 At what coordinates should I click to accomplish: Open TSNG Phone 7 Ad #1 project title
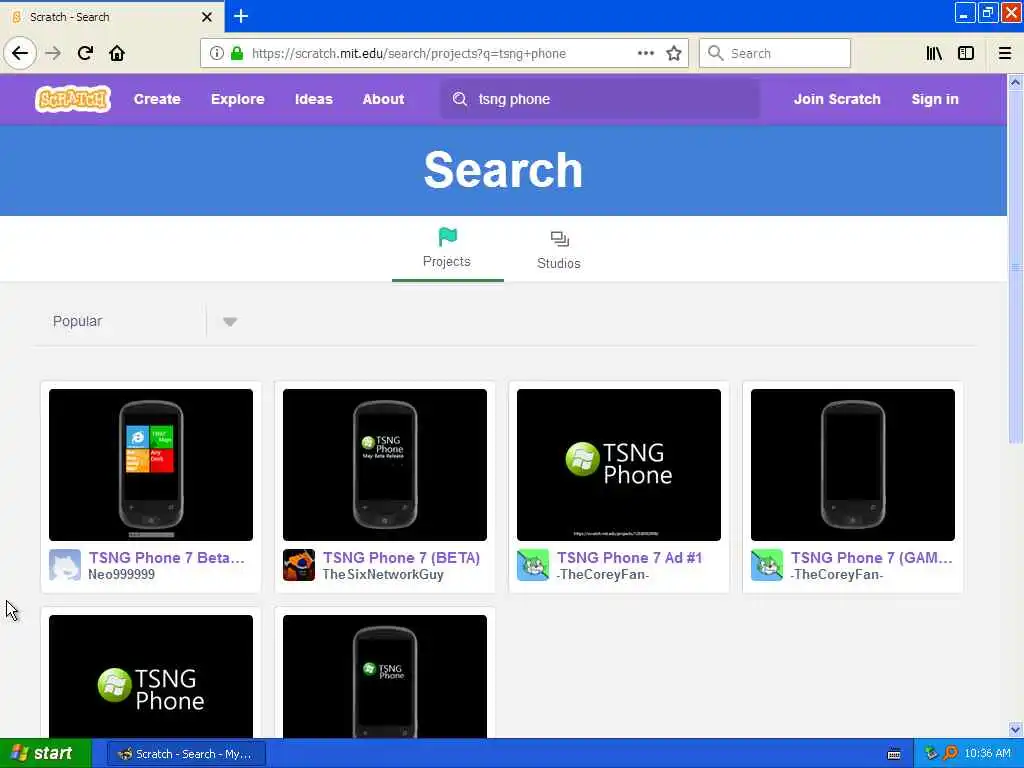[x=629, y=558]
